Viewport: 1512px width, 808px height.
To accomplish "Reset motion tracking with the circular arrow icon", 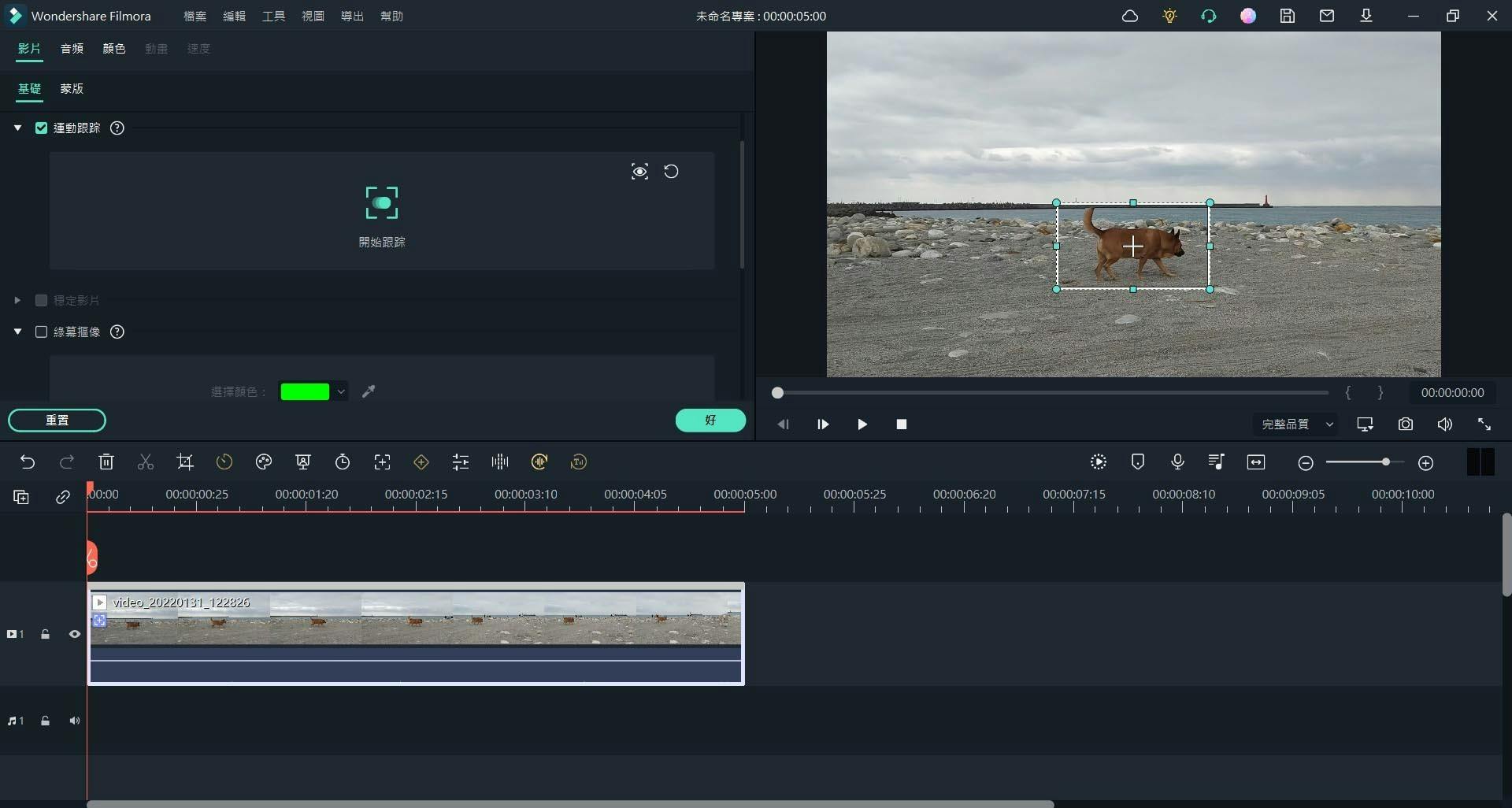I will tap(671, 172).
